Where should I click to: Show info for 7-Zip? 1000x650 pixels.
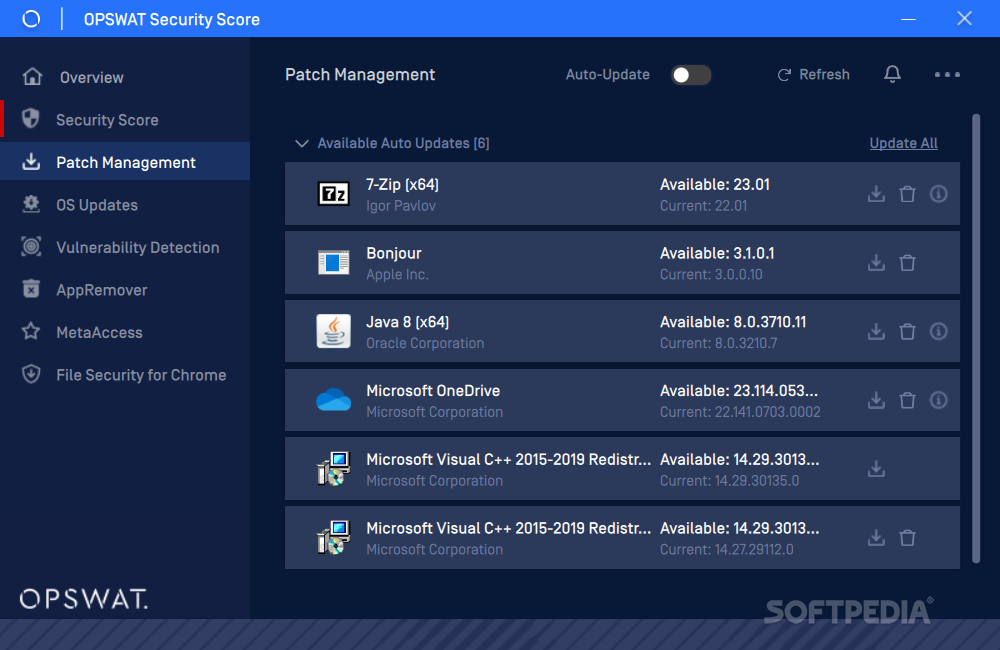[x=938, y=193]
